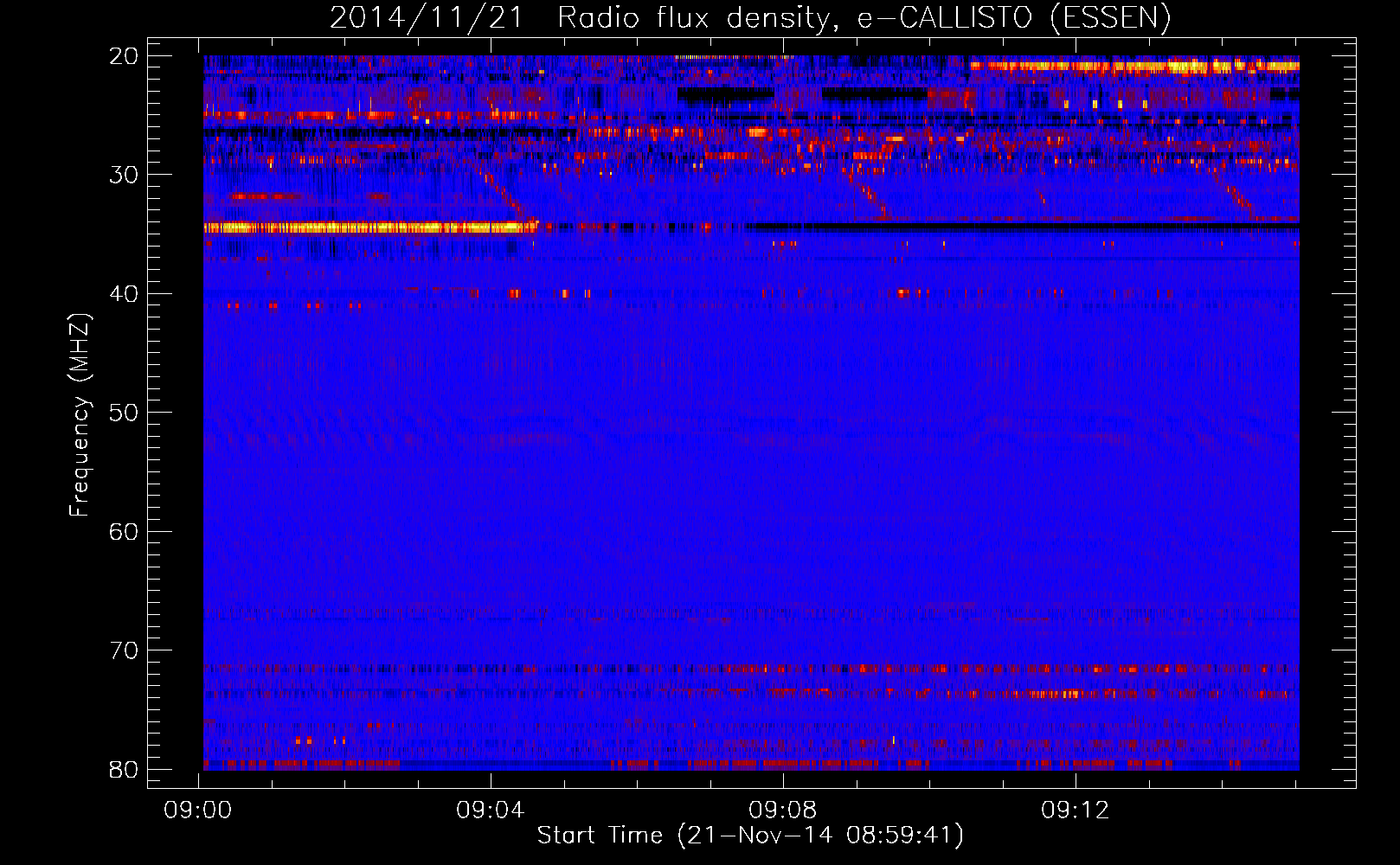Pick the 09:12 time tick label
1400x865 pixels.
pos(1076,811)
